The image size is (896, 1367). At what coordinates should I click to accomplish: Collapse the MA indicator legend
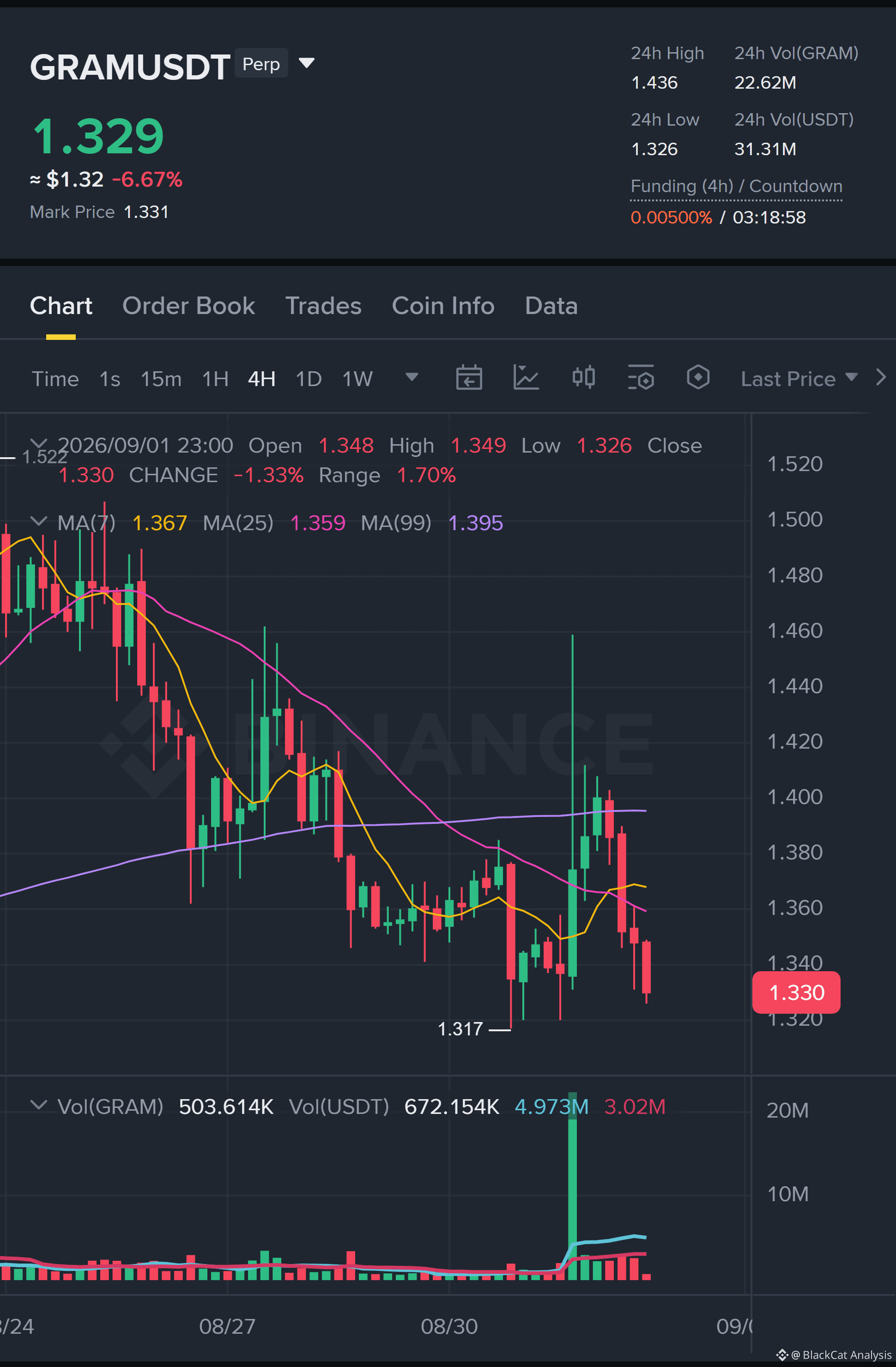(38, 521)
